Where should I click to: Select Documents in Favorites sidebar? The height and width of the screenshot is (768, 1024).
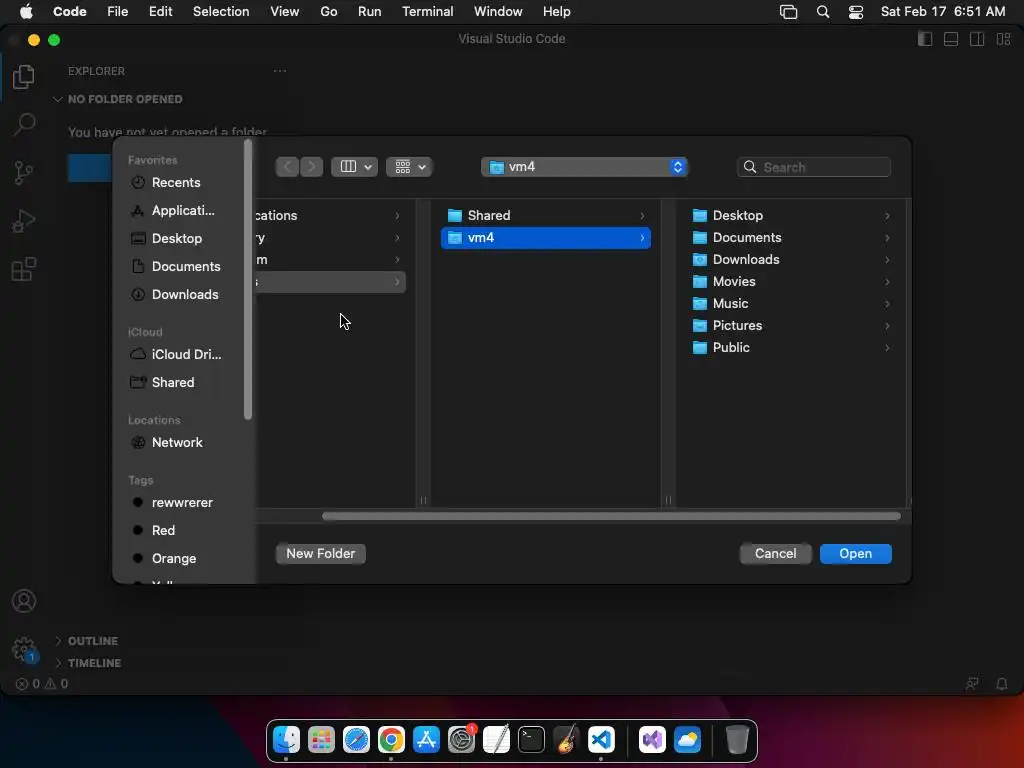(185, 266)
